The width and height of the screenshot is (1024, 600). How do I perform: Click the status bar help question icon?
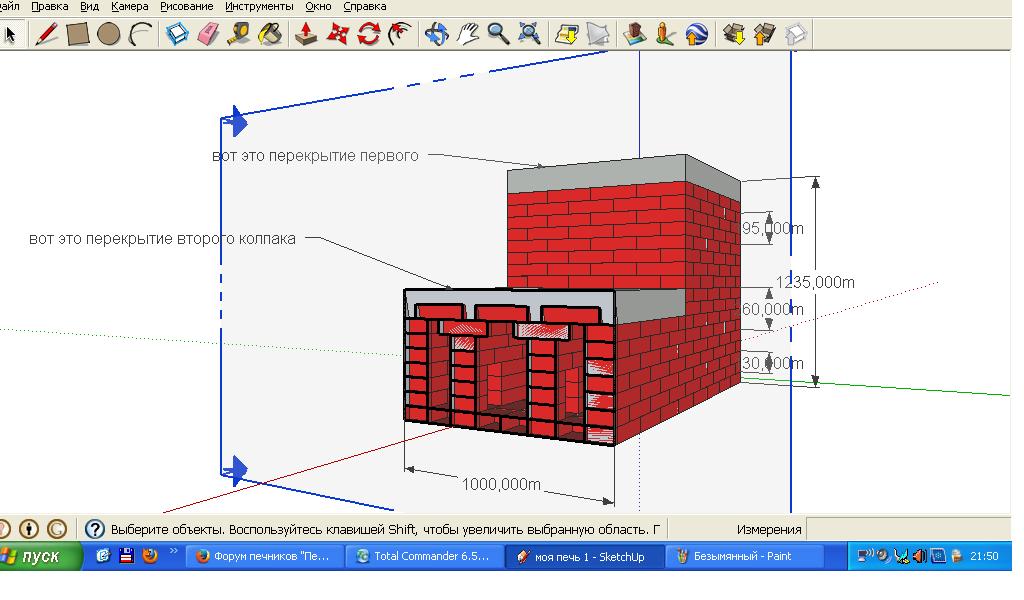95,529
